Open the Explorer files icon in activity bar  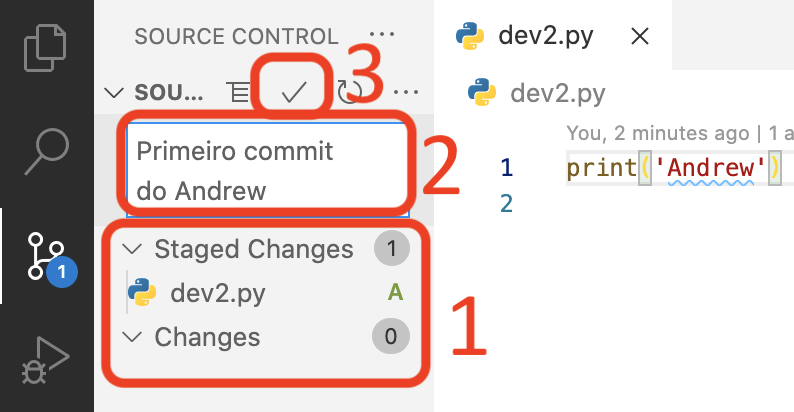(45, 48)
